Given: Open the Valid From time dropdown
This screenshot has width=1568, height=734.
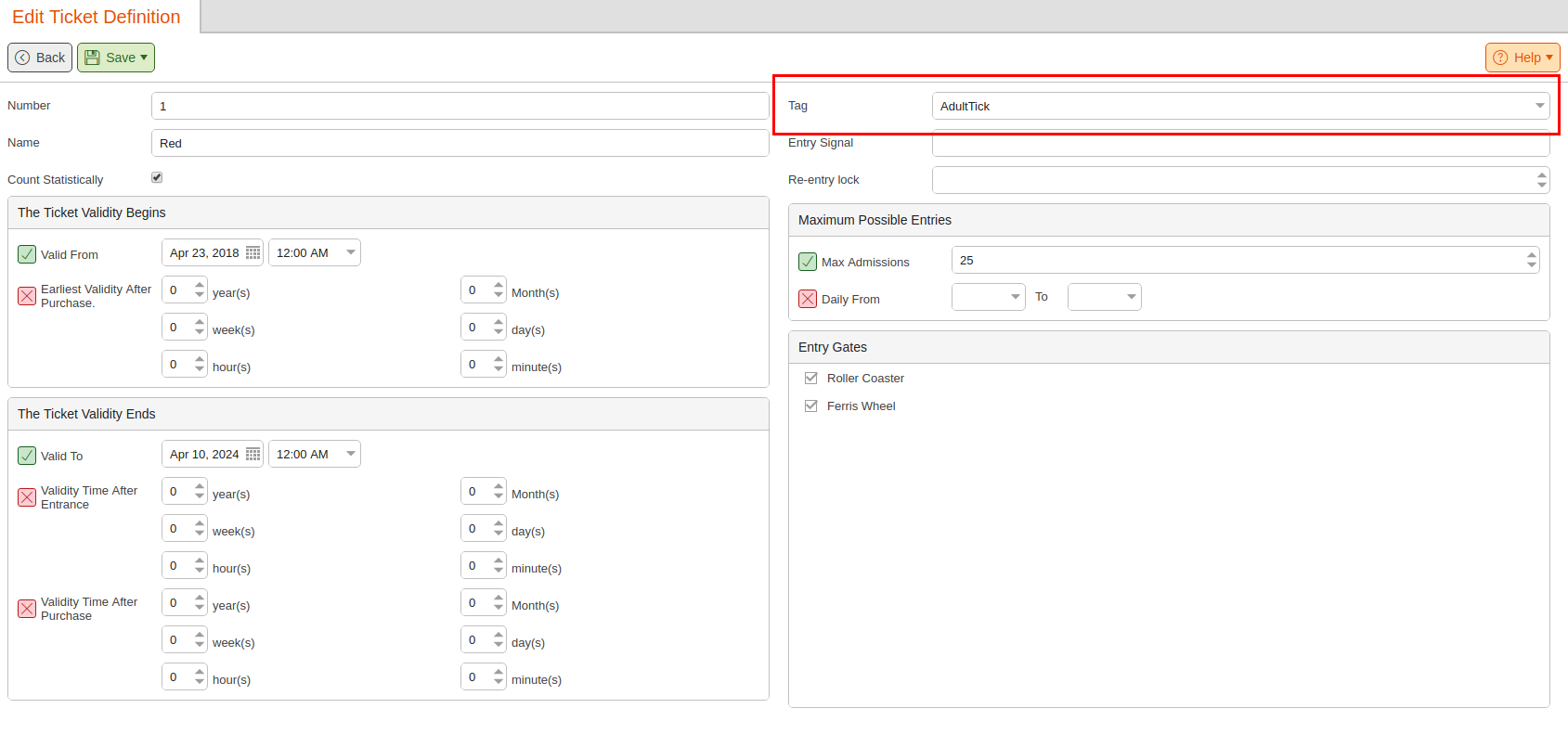Looking at the screenshot, I should [314, 252].
